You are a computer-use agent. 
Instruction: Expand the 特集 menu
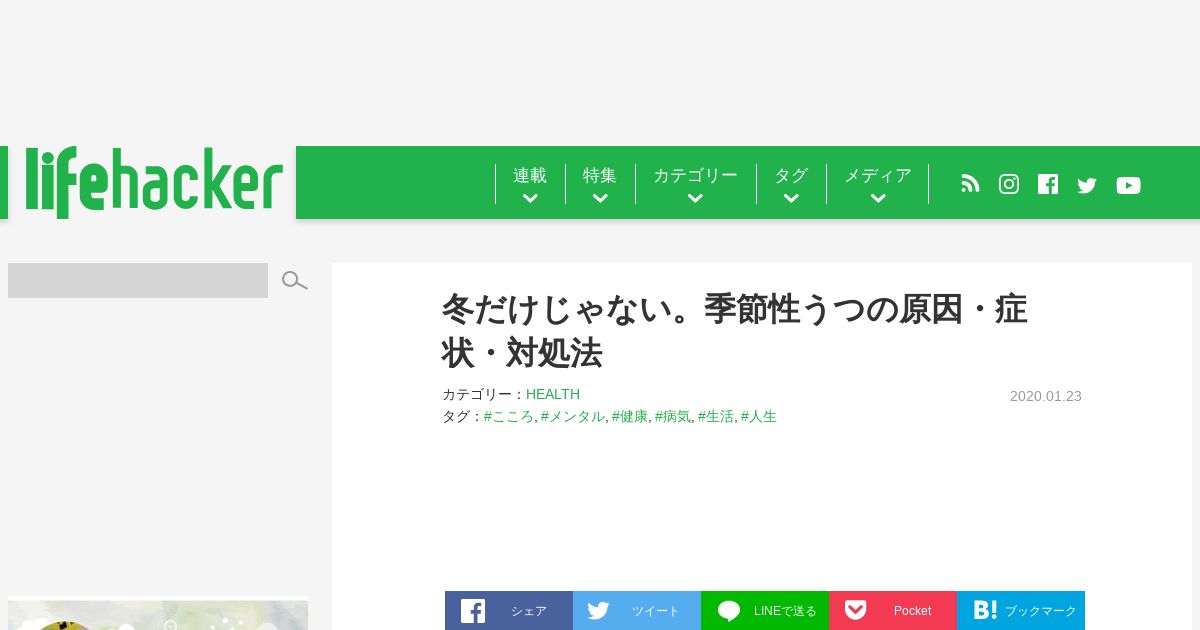click(600, 184)
